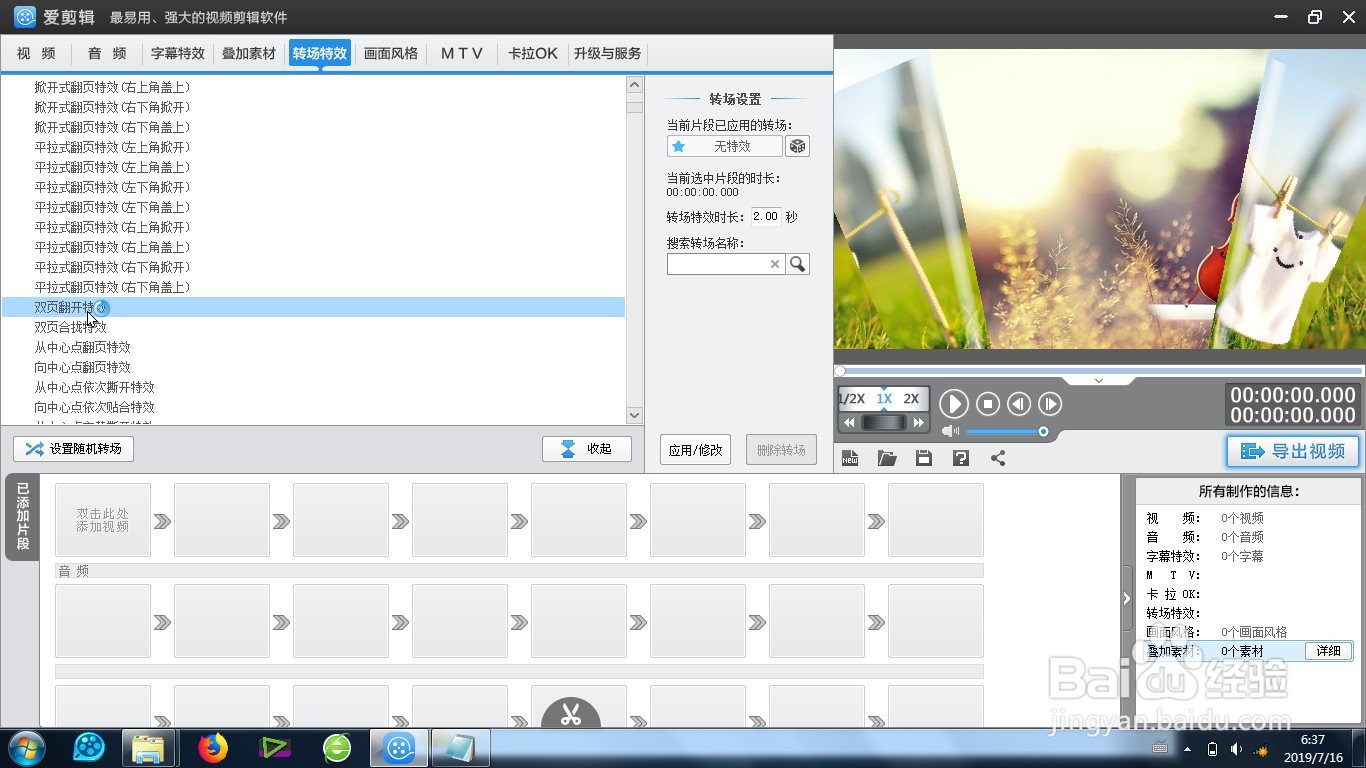Open the M T V tab
This screenshot has height=768, width=1366.
461,53
